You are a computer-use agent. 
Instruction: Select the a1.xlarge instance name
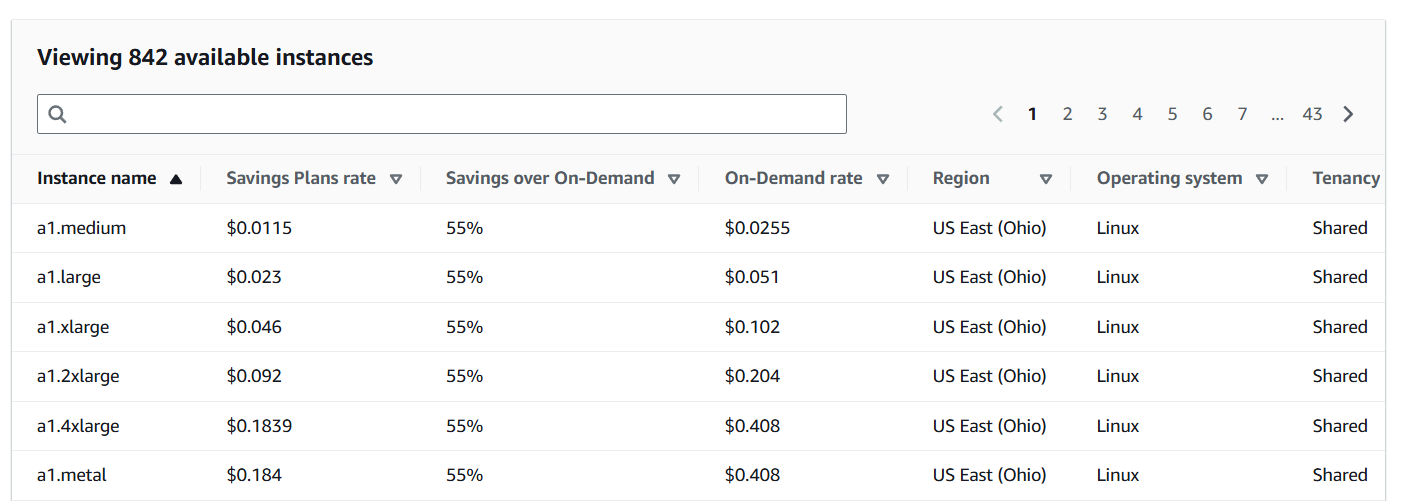point(73,327)
